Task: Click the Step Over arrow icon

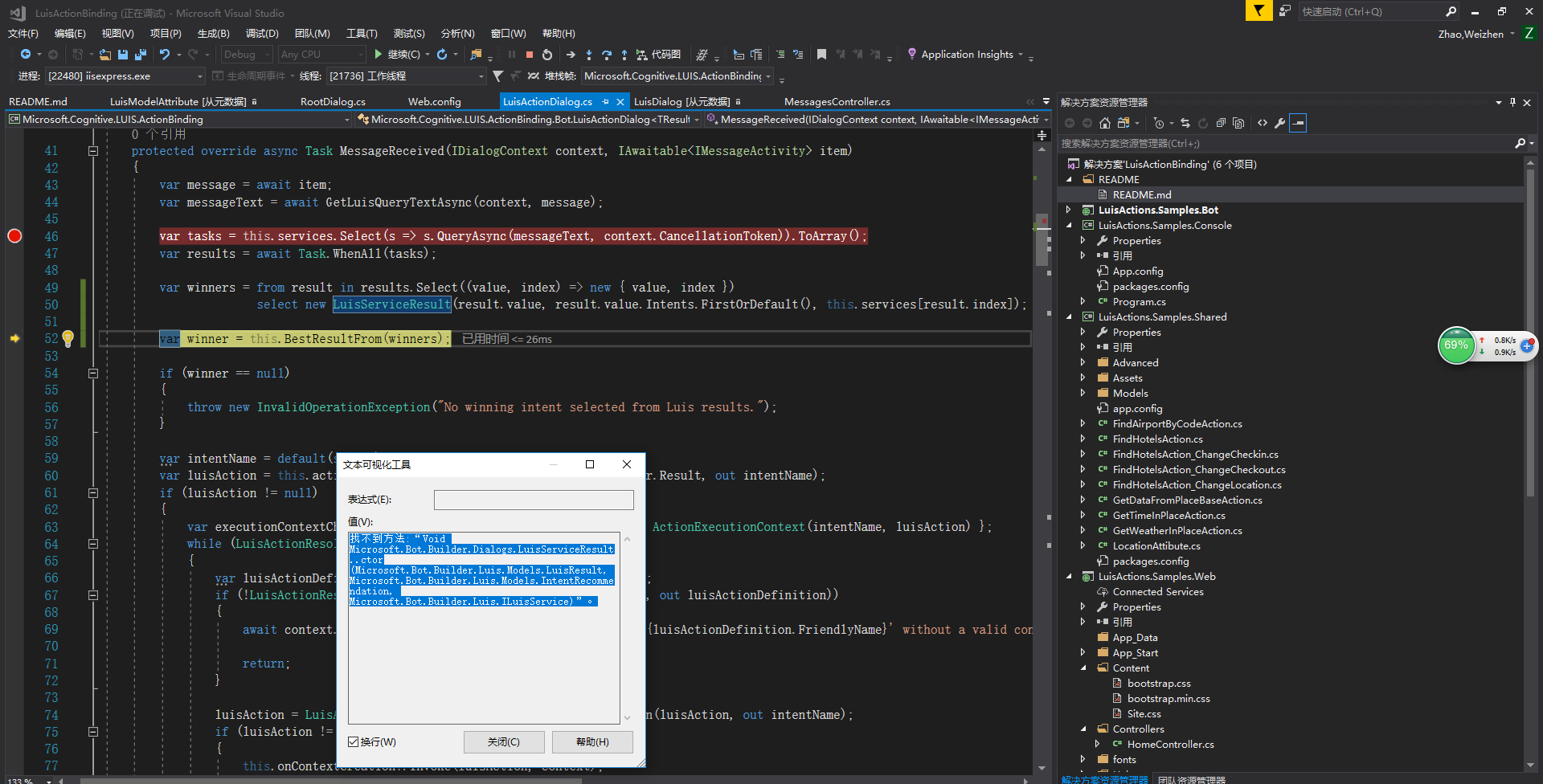Action: tap(607, 55)
